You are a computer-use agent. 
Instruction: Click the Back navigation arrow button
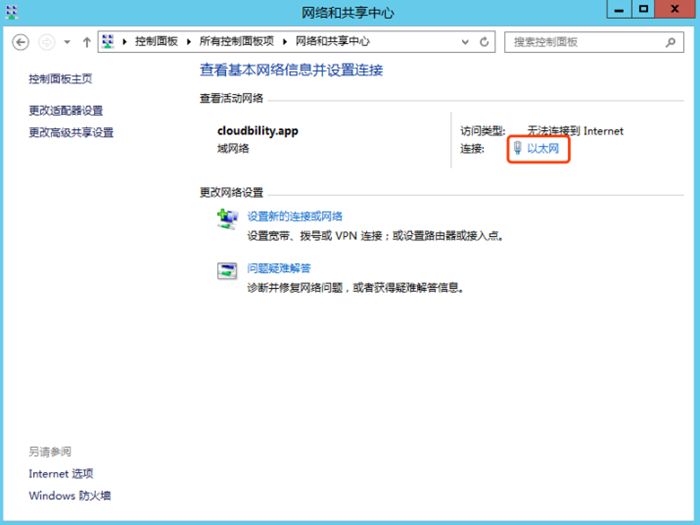click(x=20, y=42)
